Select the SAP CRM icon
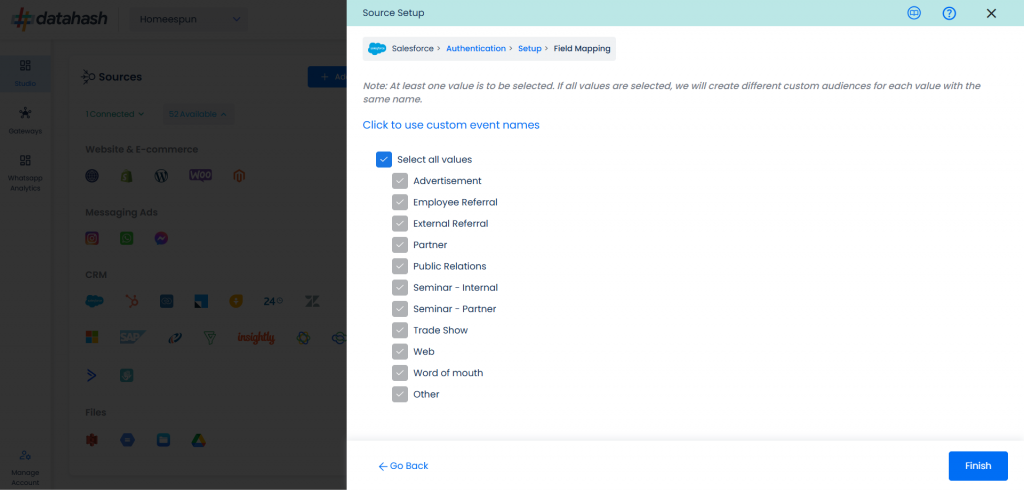1024x493 pixels. point(133,338)
